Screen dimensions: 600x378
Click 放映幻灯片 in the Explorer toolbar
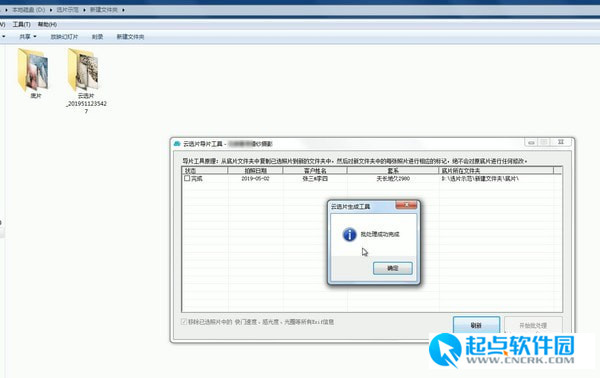pyautogui.click(x=64, y=37)
